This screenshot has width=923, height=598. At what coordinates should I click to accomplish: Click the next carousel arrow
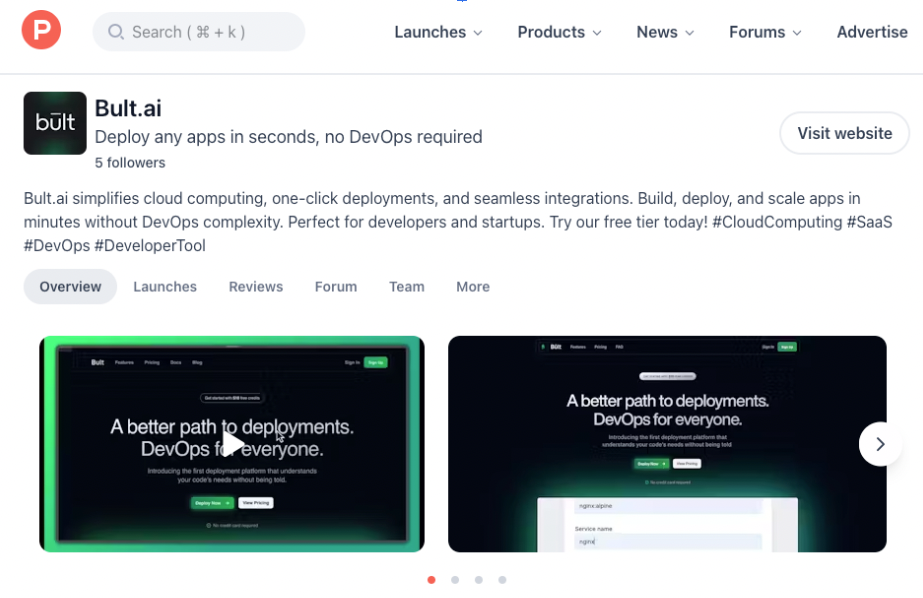880,443
